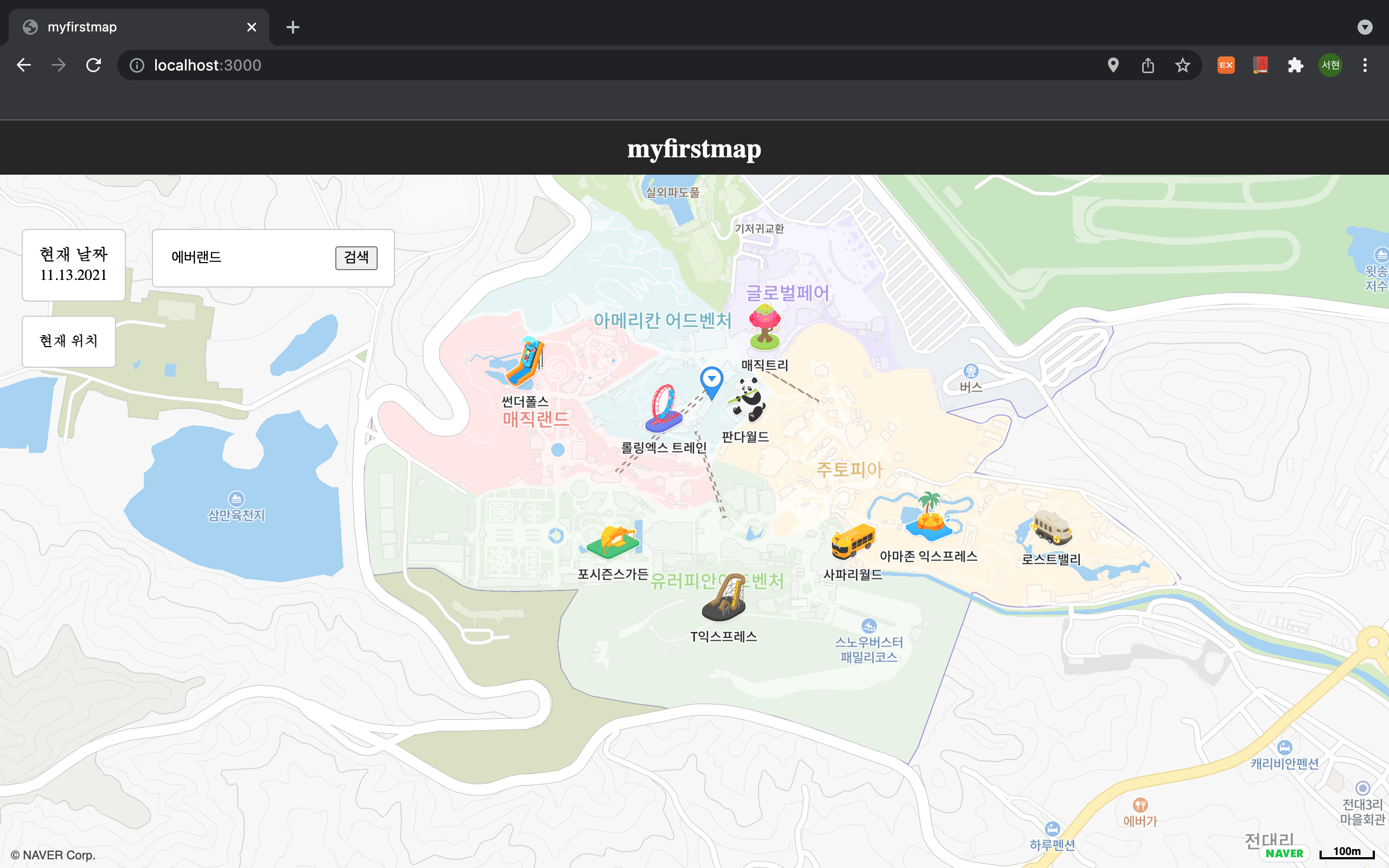
Task: Click the 하루펜션 lodging icon
Action: coord(1052,828)
